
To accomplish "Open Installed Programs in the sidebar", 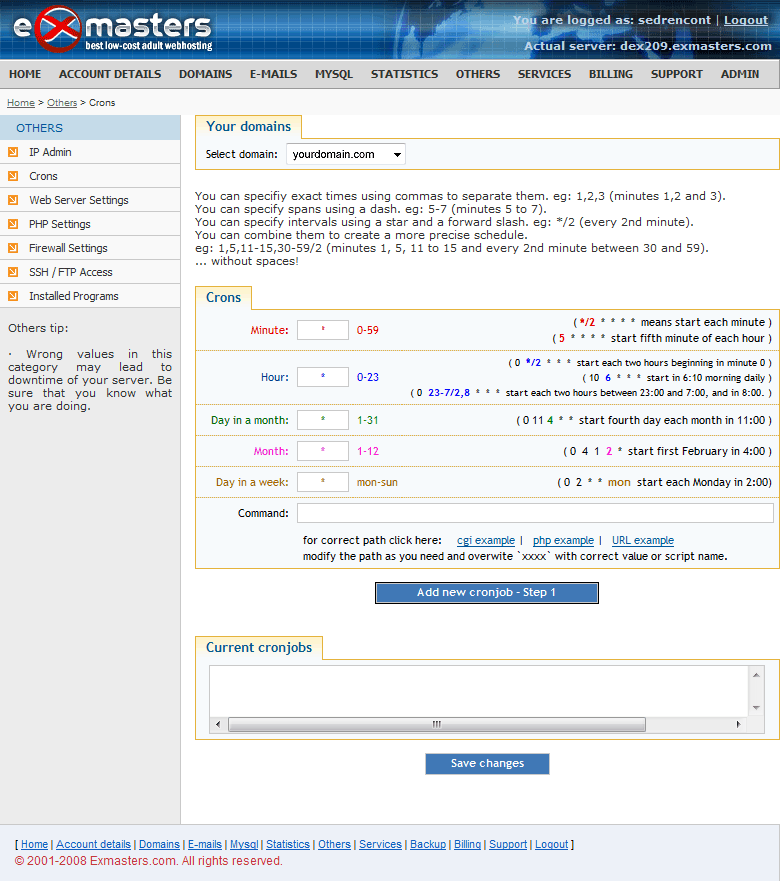I will (x=74, y=296).
